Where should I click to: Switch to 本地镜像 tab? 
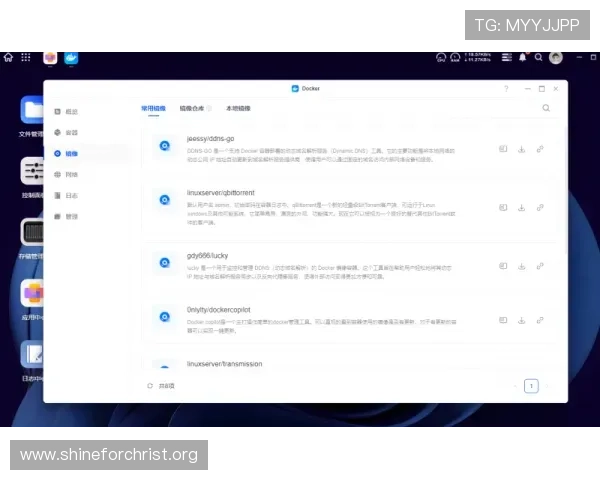click(x=238, y=108)
